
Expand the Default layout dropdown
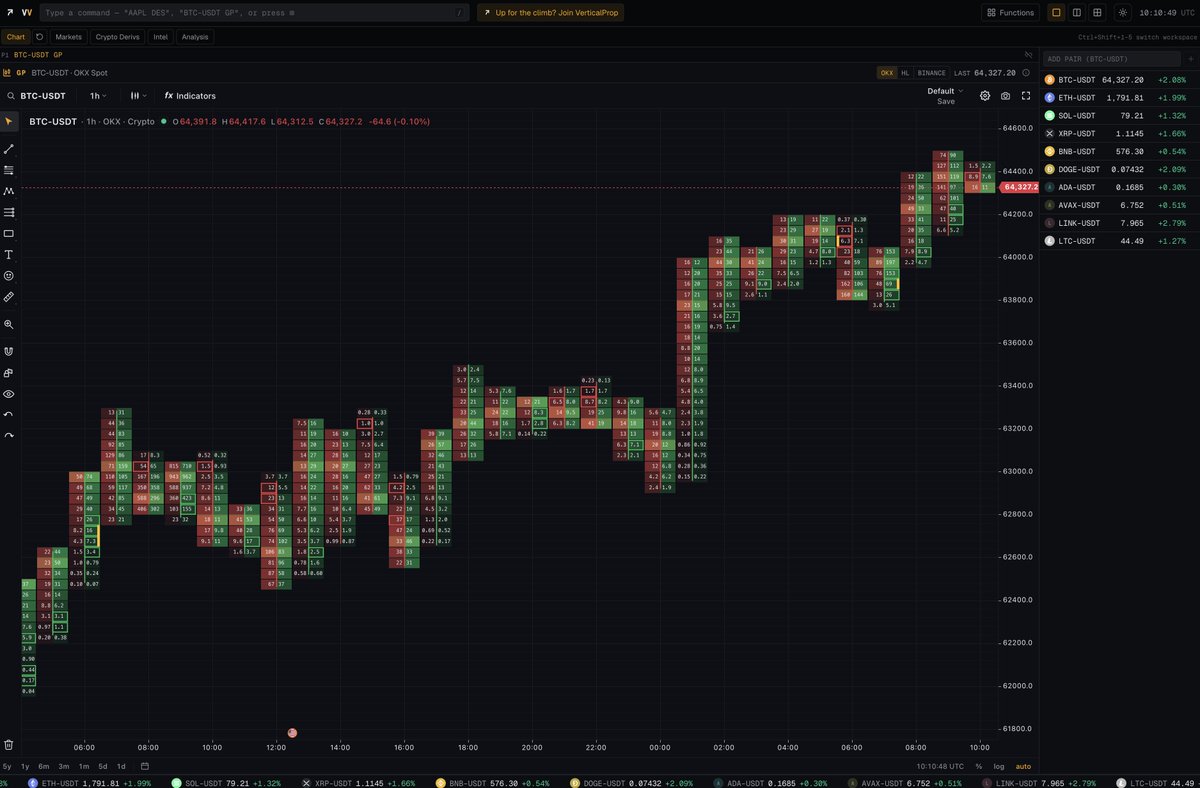coord(945,91)
